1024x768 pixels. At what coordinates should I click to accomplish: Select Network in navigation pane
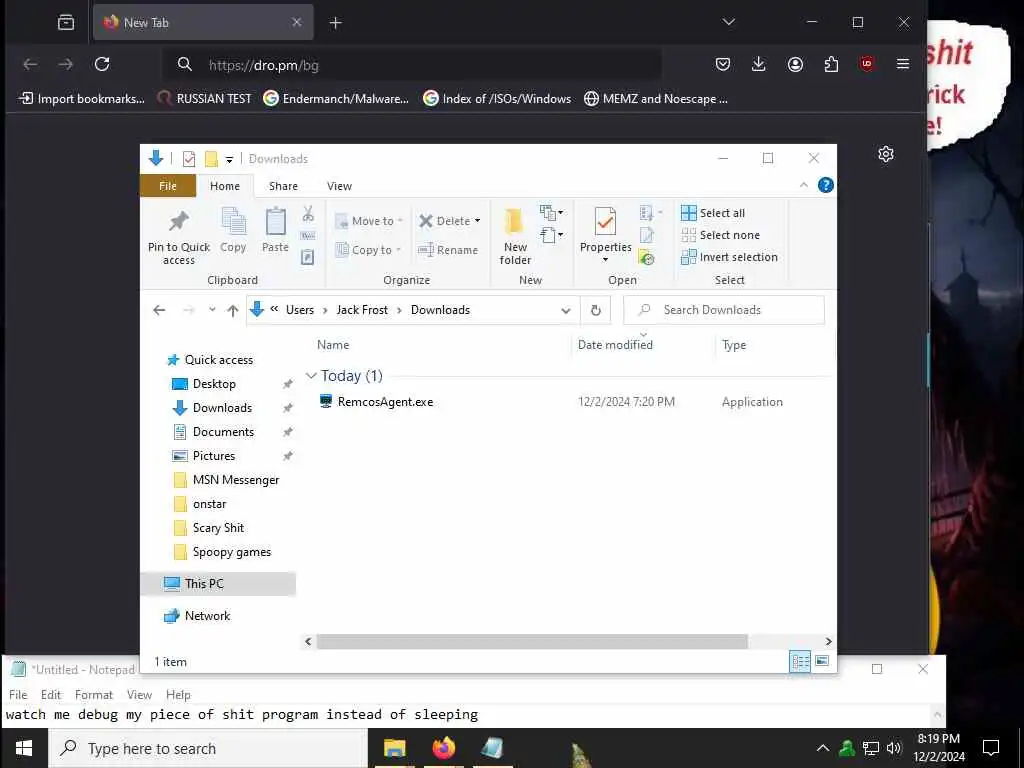pyautogui.click(x=207, y=616)
